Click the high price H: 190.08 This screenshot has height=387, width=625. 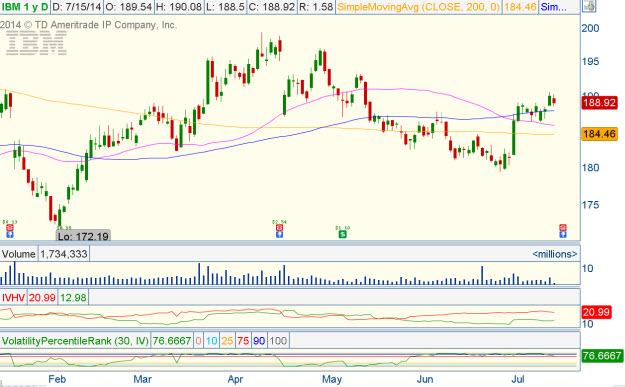pyautogui.click(x=179, y=7)
